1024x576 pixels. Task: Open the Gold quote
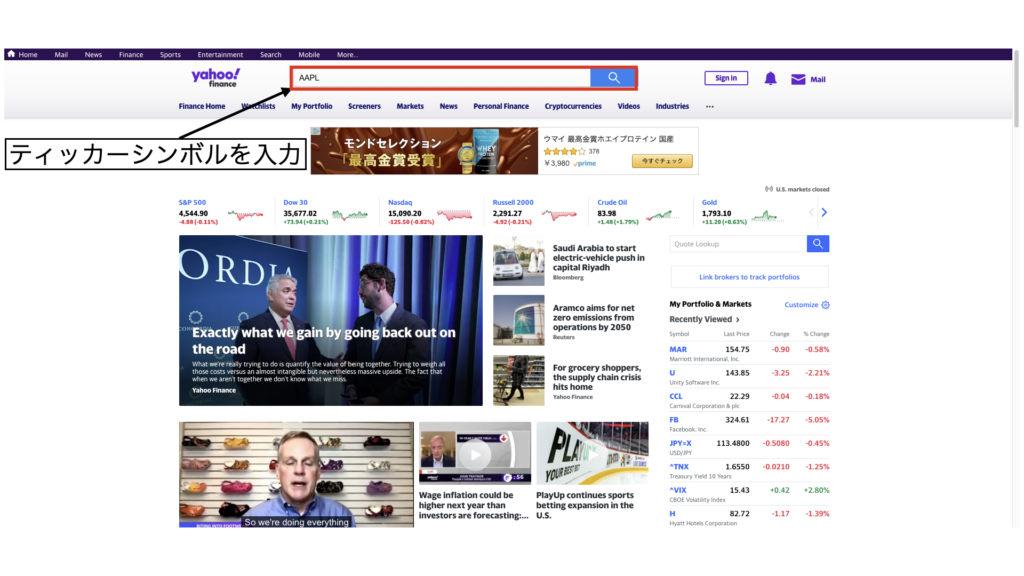tap(709, 202)
